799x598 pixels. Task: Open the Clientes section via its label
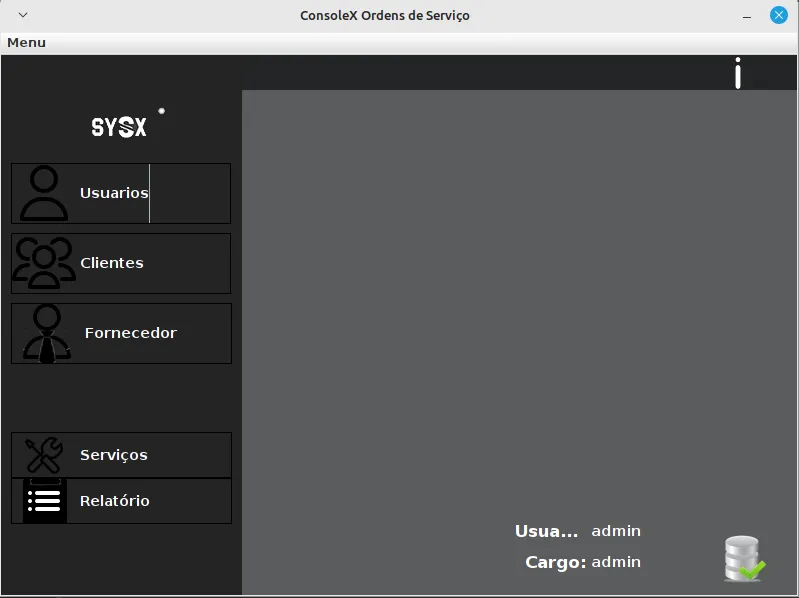tap(112, 263)
